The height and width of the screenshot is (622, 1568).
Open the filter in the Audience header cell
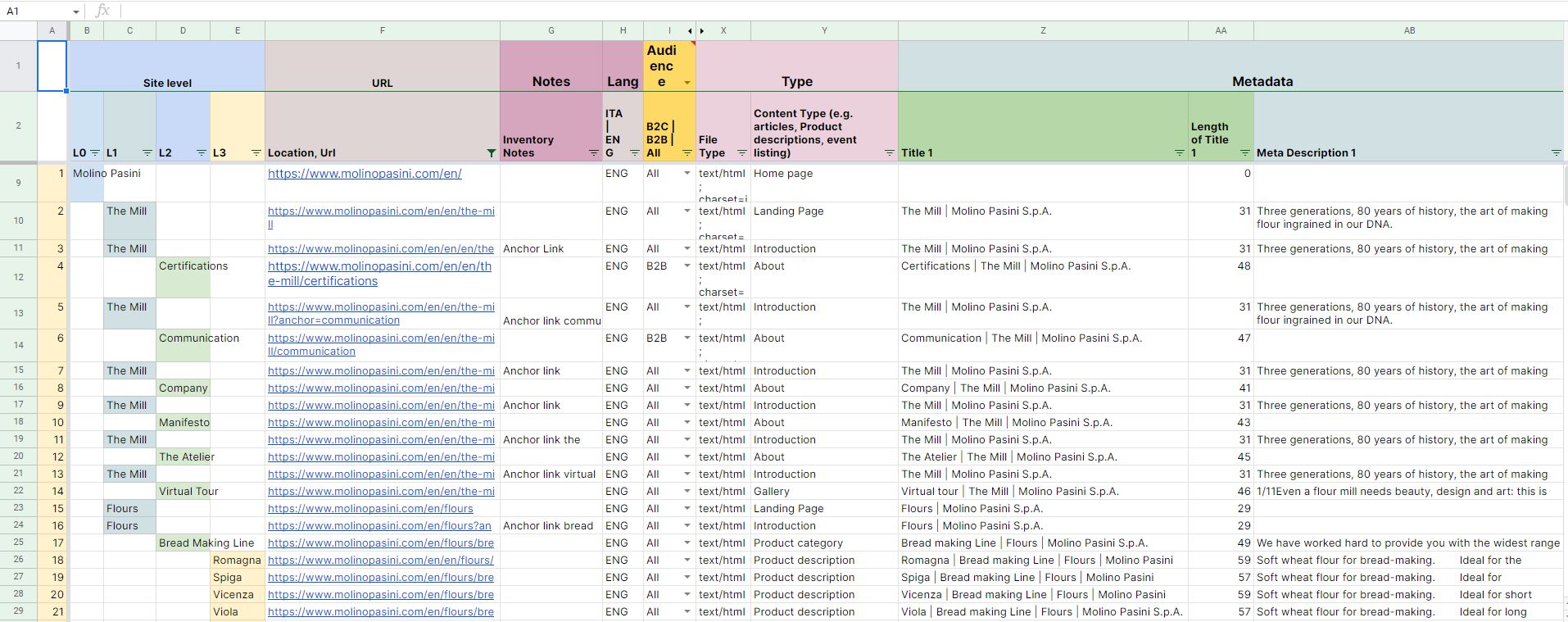(x=687, y=83)
